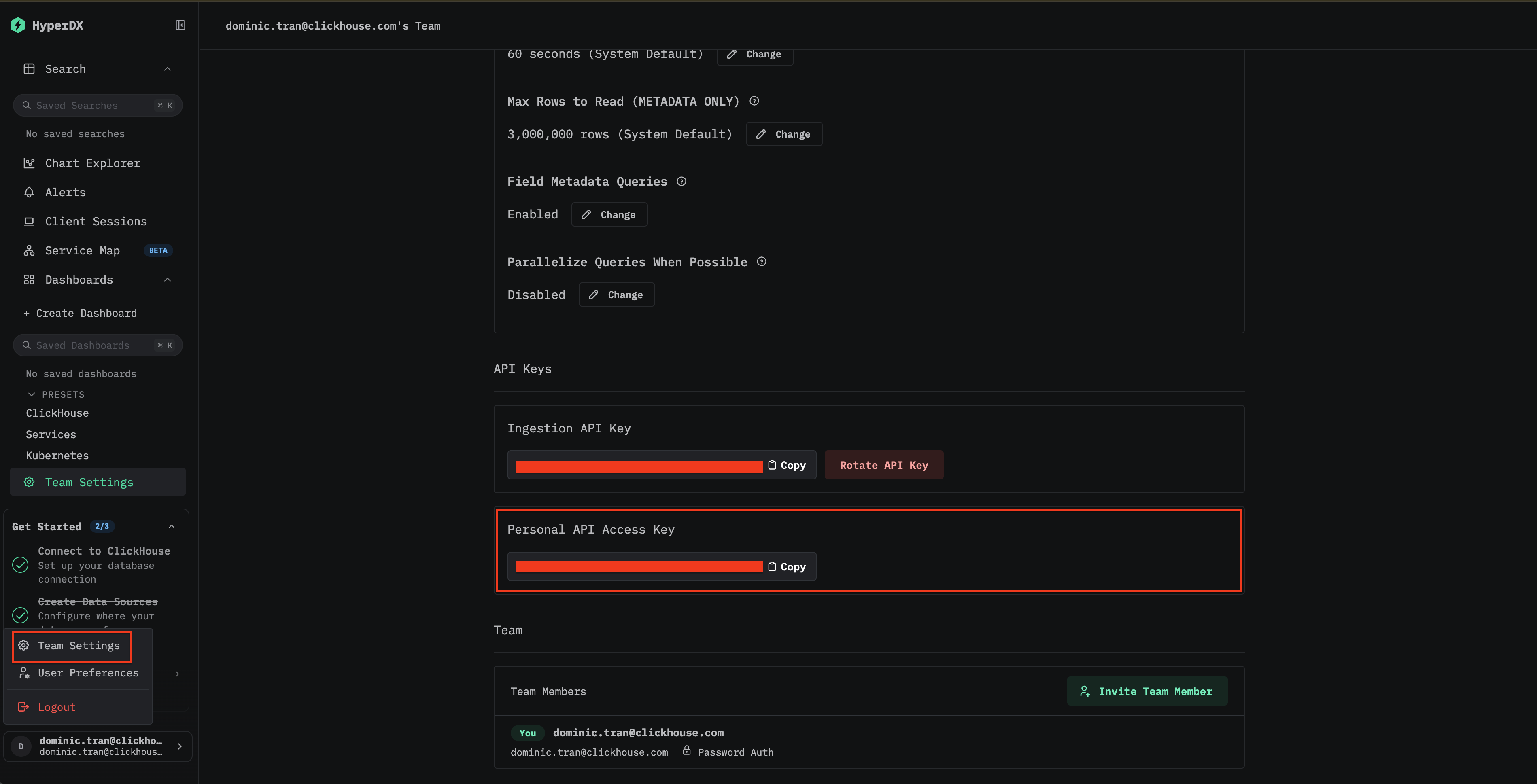Collapse the Get Started panel
Image resolution: width=1537 pixels, height=784 pixels.
pyautogui.click(x=172, y=525)
